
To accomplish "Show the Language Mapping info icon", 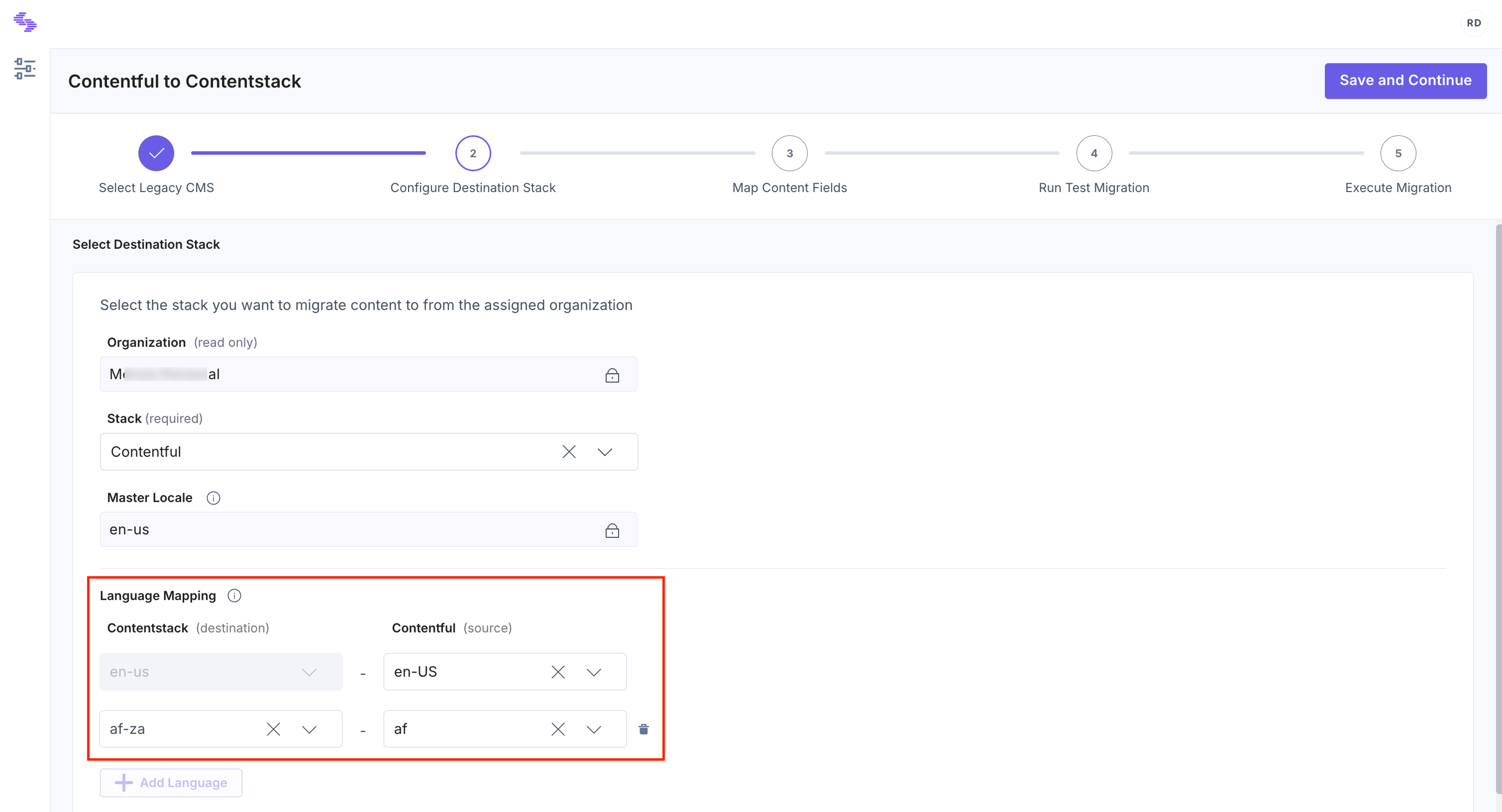I will pos(234,596).
